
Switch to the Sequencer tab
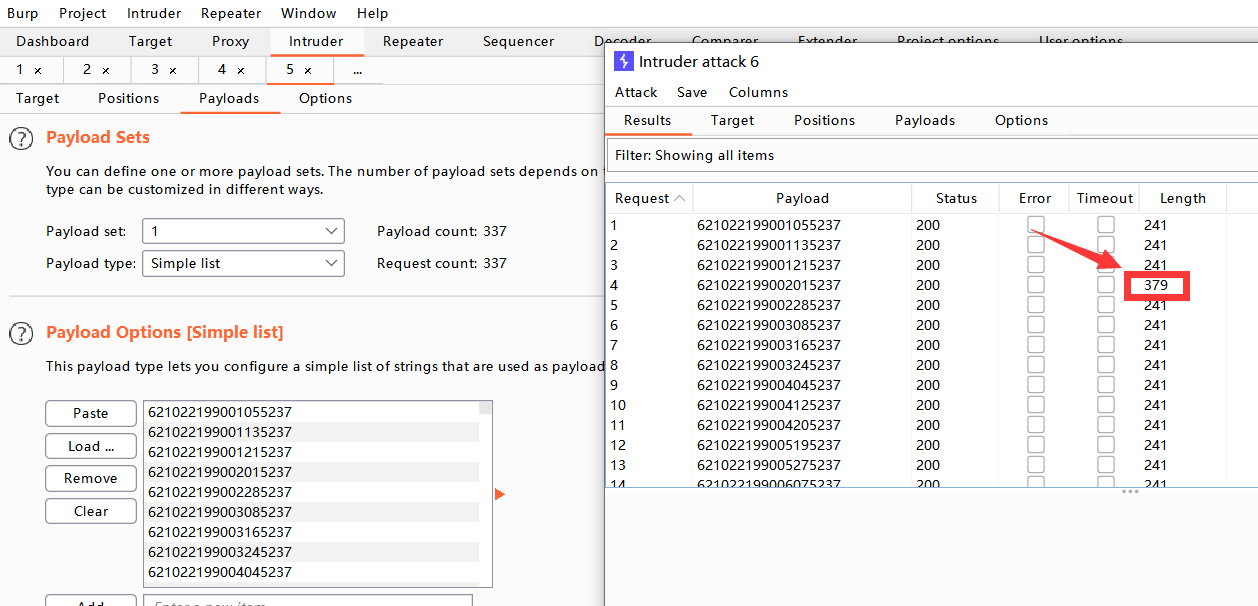point(518,41)
